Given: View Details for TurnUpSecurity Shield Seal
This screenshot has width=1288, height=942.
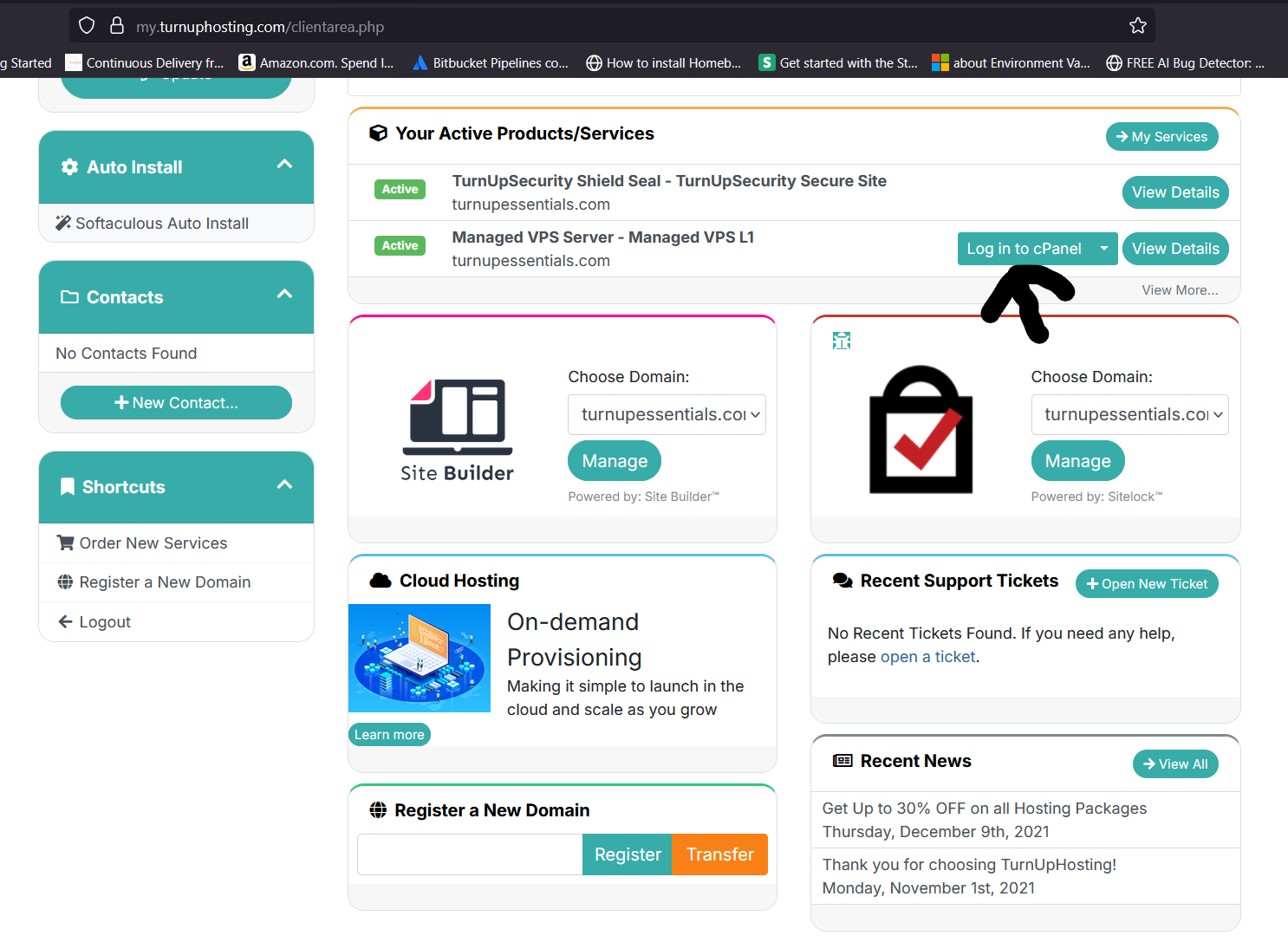Looking at the screenshot, I should (1175, 192).
